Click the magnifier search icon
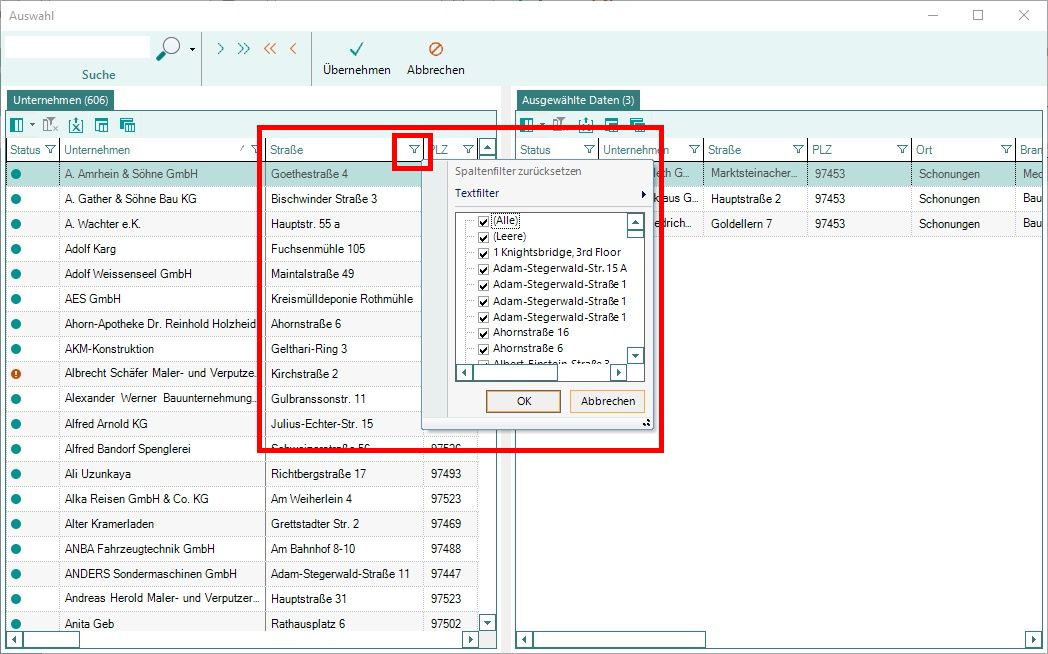This screenshot has height=654, width=1048. click(x=170, y=48)
